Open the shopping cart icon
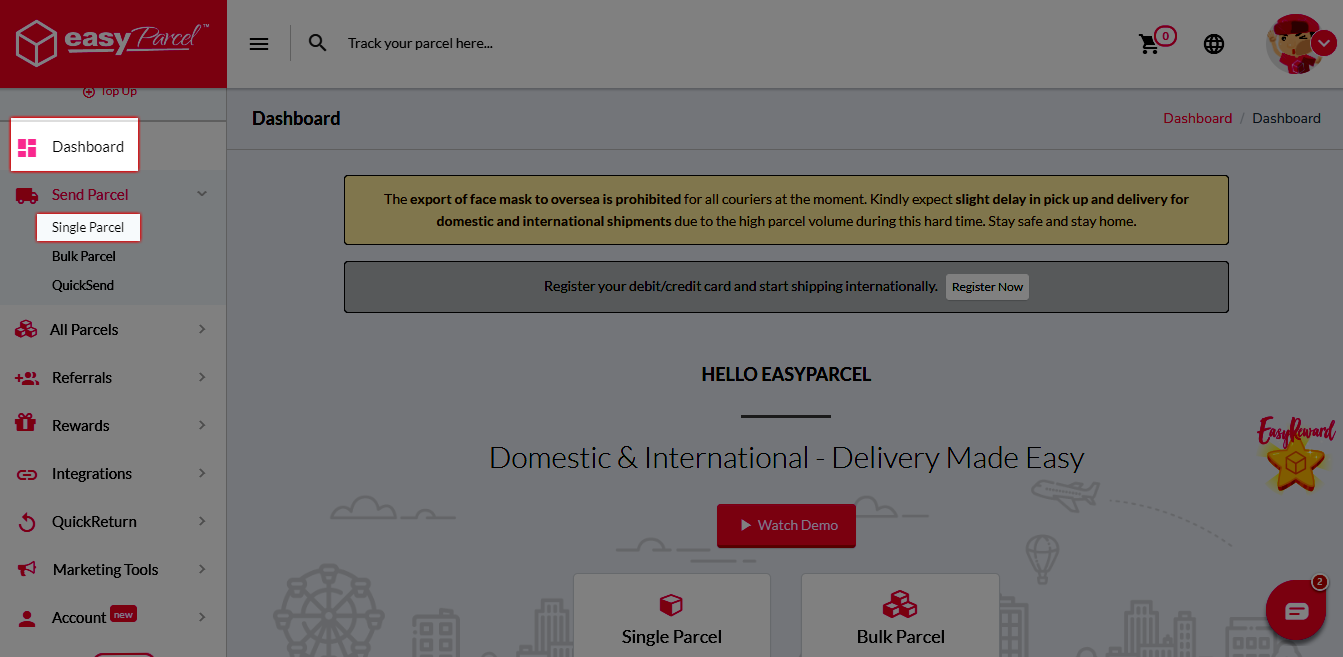The width and height of the screenshot is (1343, 657). [1149, 44]
